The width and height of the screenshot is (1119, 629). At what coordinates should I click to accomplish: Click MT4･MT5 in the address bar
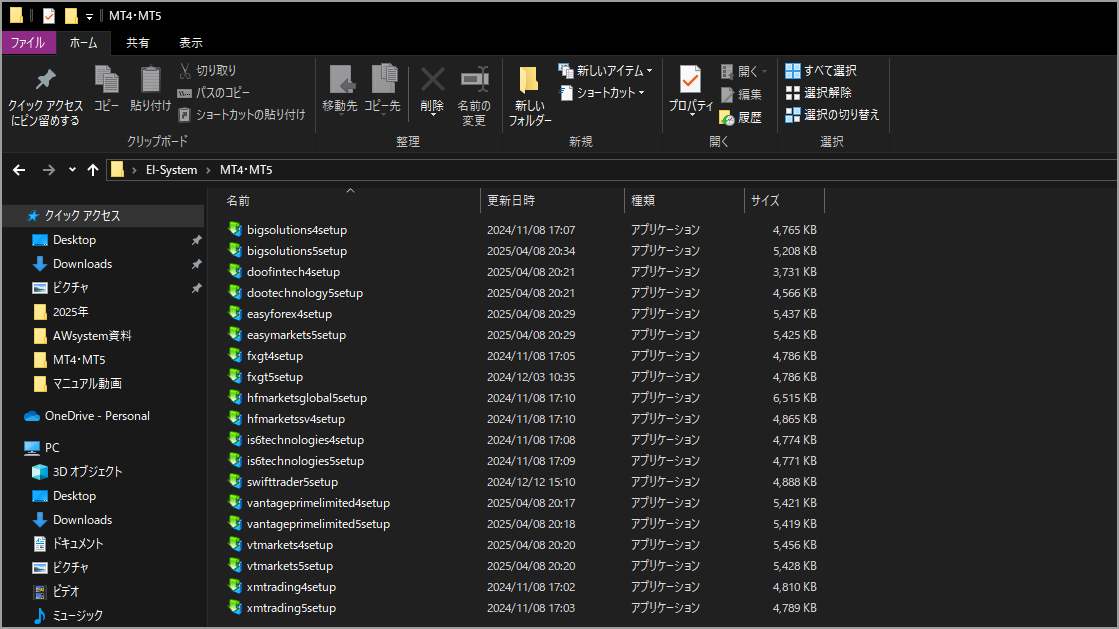point(246,170)
